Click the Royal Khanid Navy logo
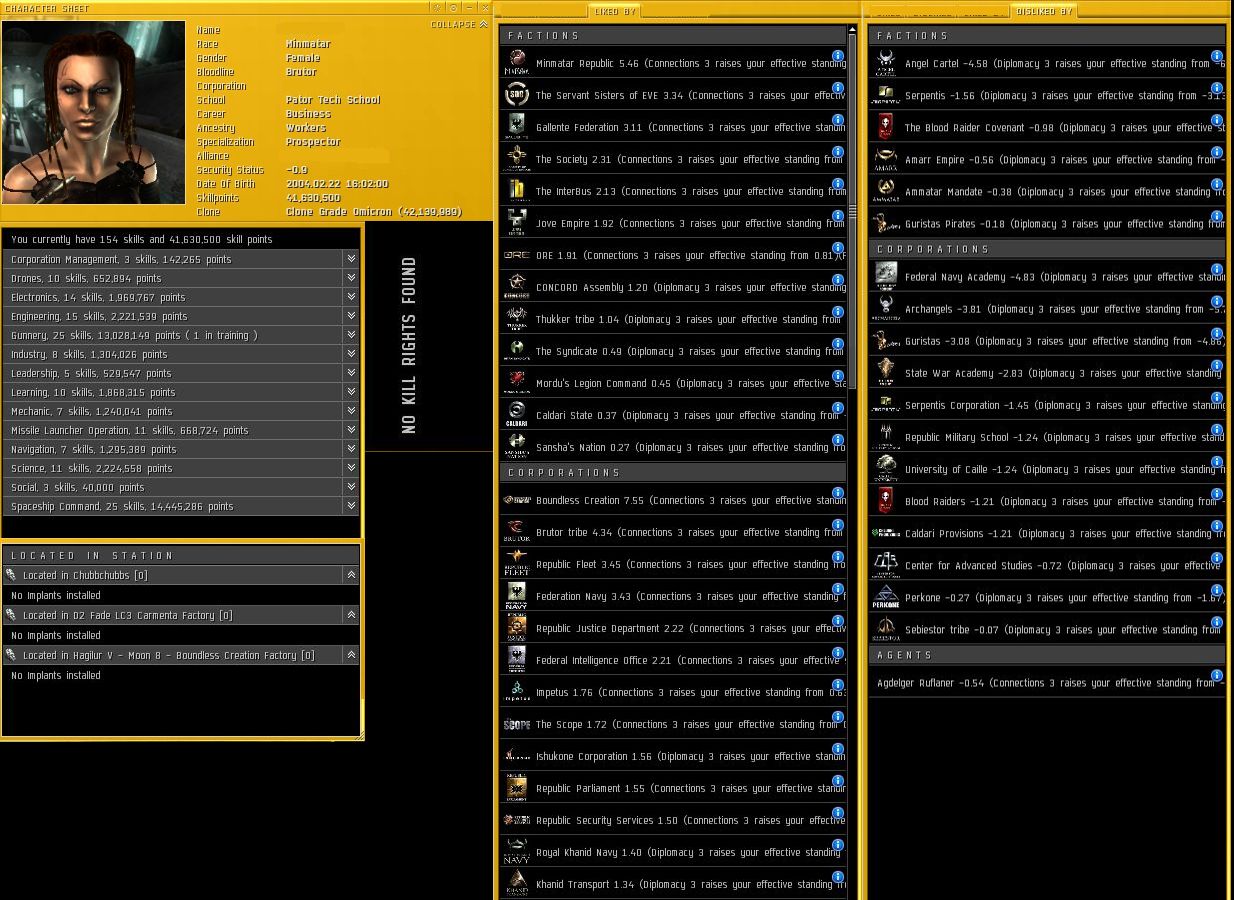Image resolution: width=1234 pixels, height=900 pixels. pos(516,852)
